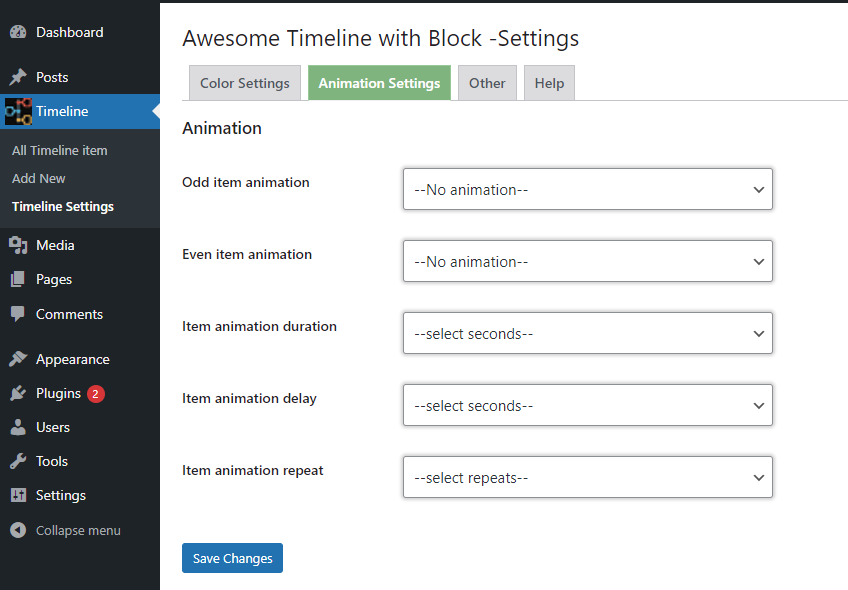
Task: Open the Timeline menu item
Action: click(80, 111)
